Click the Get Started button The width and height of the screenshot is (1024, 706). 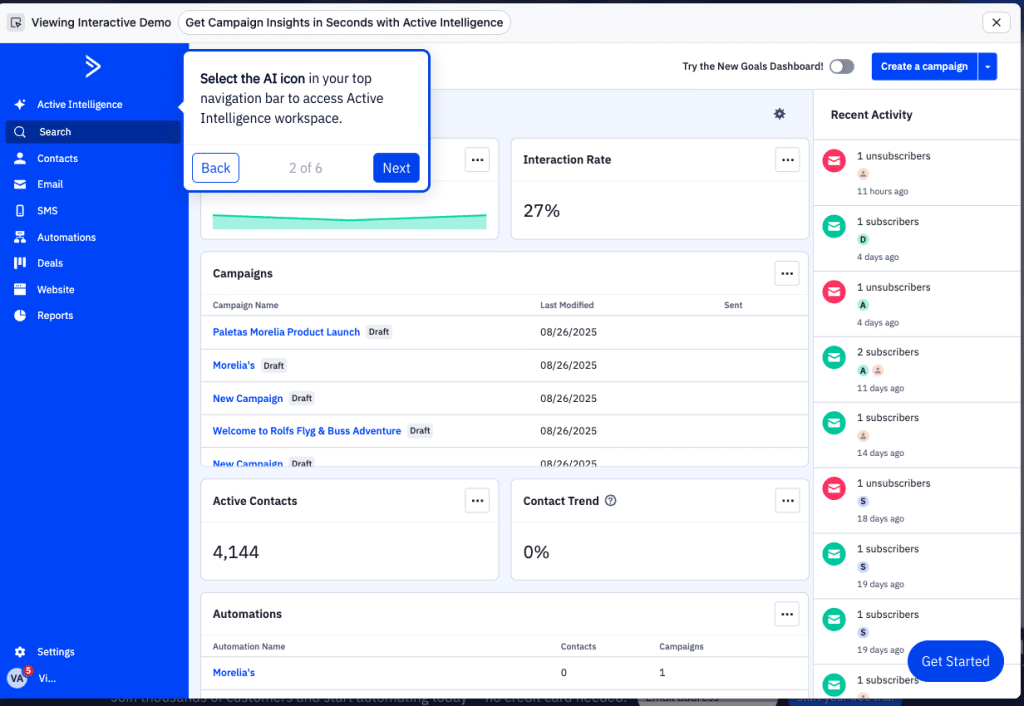point(955,661)
